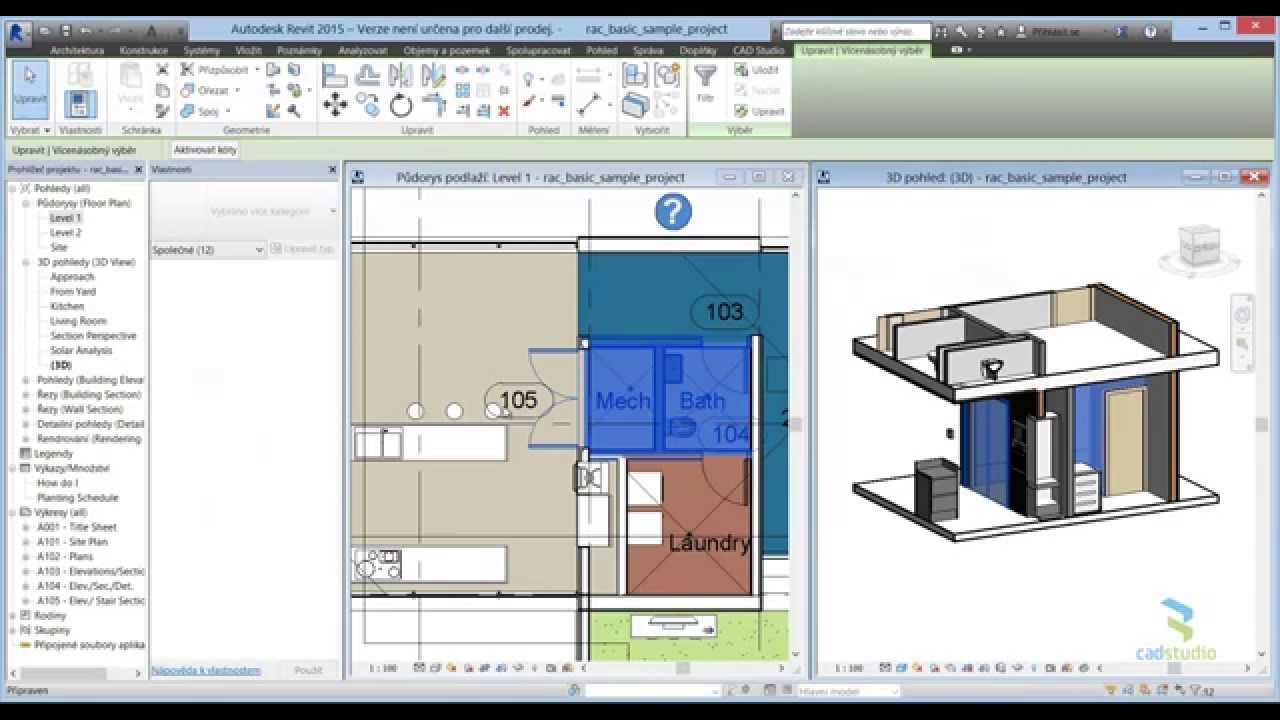Switch to the Konstrukce ribbon tab
The width and height of the screenshot is (1280, 720).
143,50
